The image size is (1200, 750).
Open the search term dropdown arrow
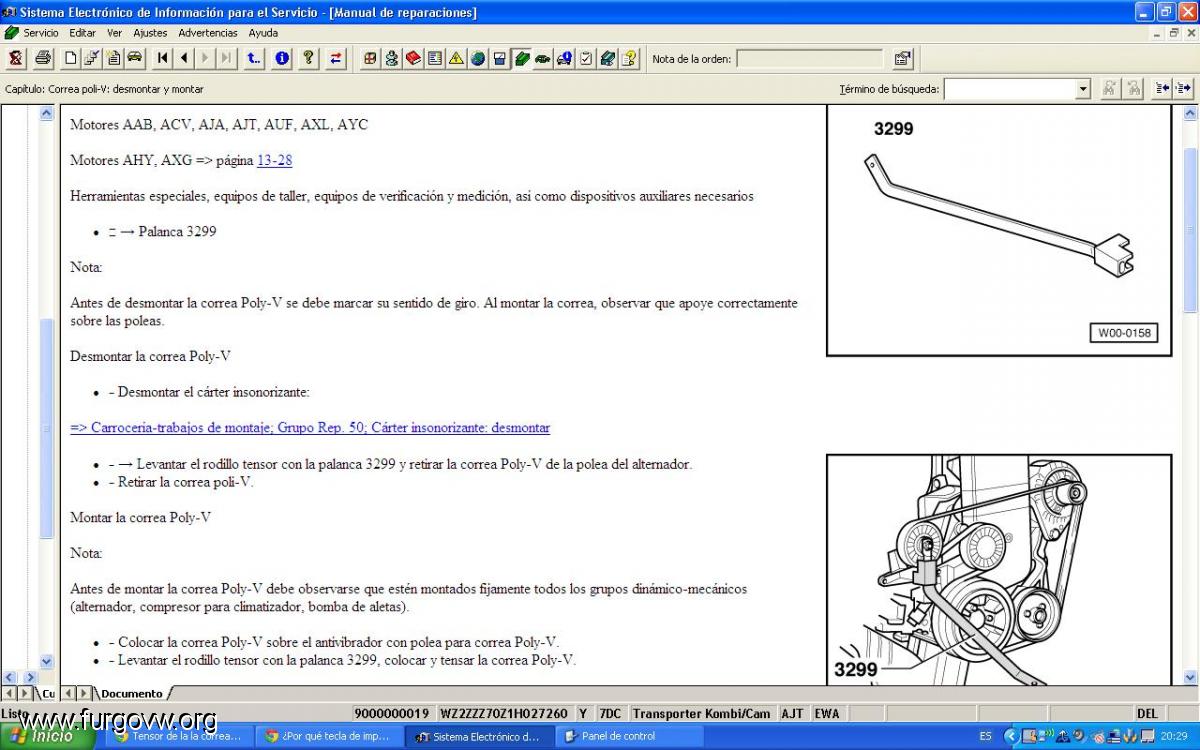[1082, 89]
